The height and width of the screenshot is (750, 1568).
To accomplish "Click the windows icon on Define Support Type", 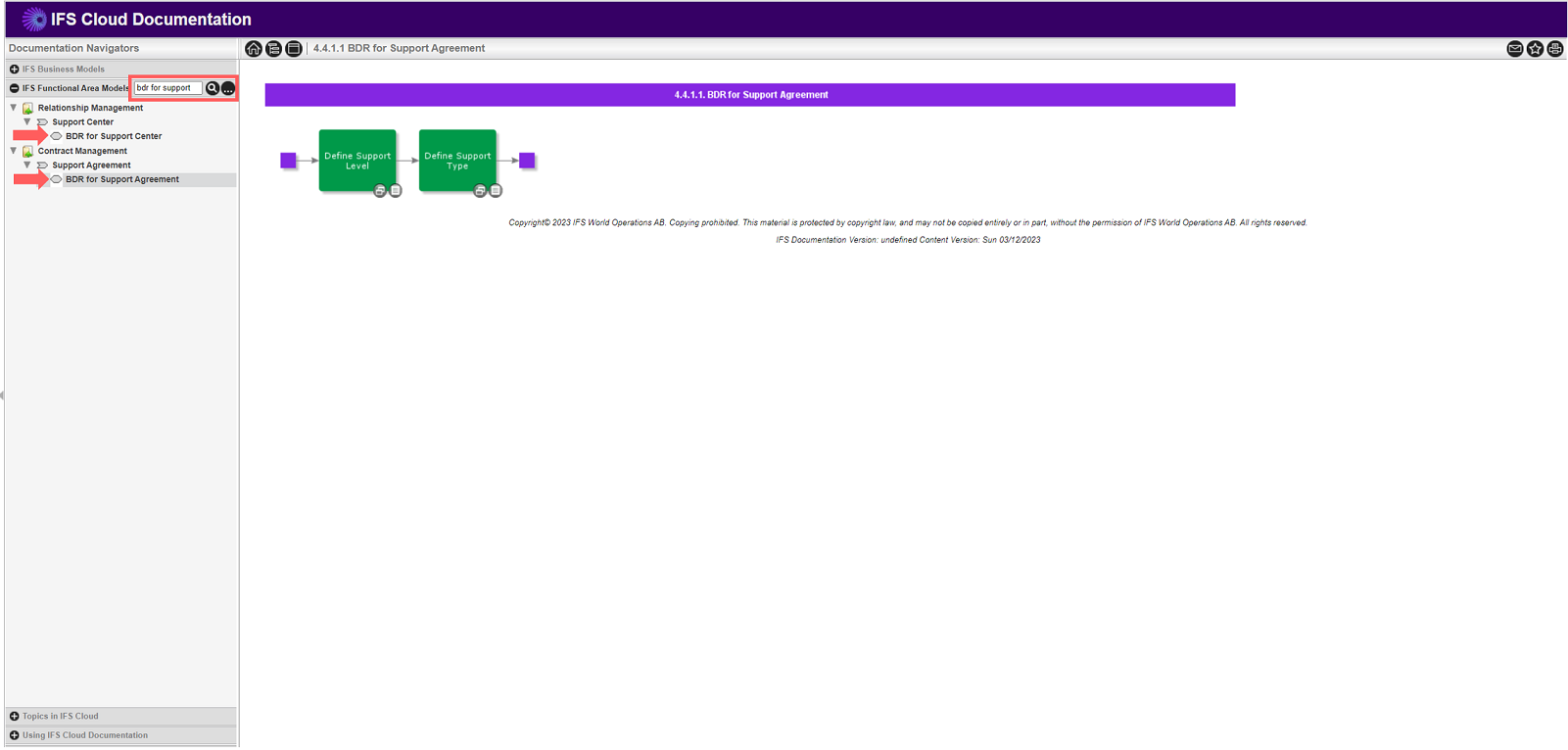I will [x=480, y=191].
